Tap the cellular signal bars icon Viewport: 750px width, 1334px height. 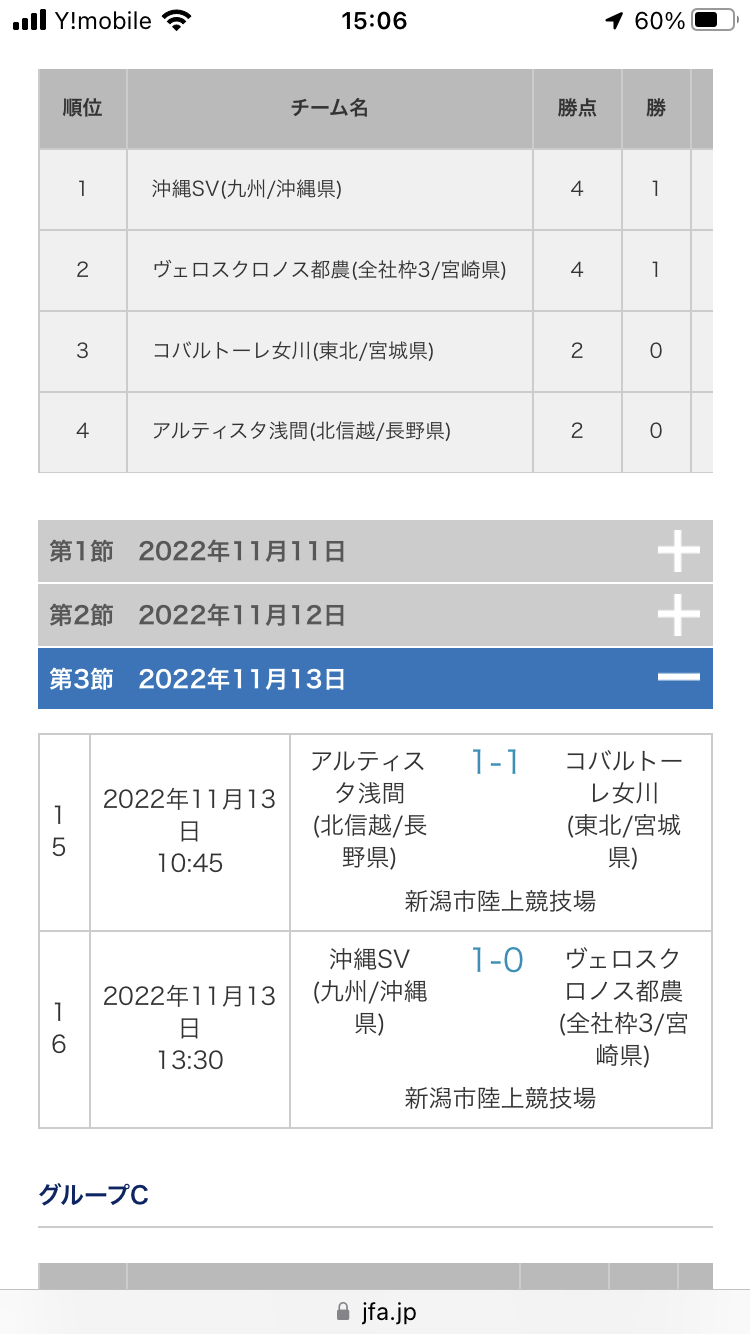(x=30, y=21)
